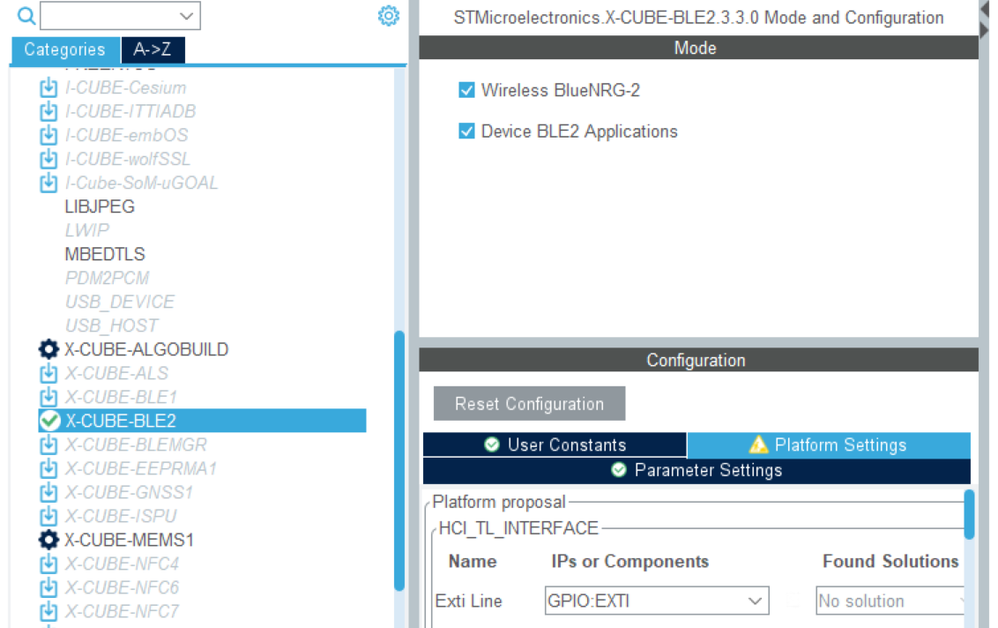Open the User Constants tab

pos(554,445)
